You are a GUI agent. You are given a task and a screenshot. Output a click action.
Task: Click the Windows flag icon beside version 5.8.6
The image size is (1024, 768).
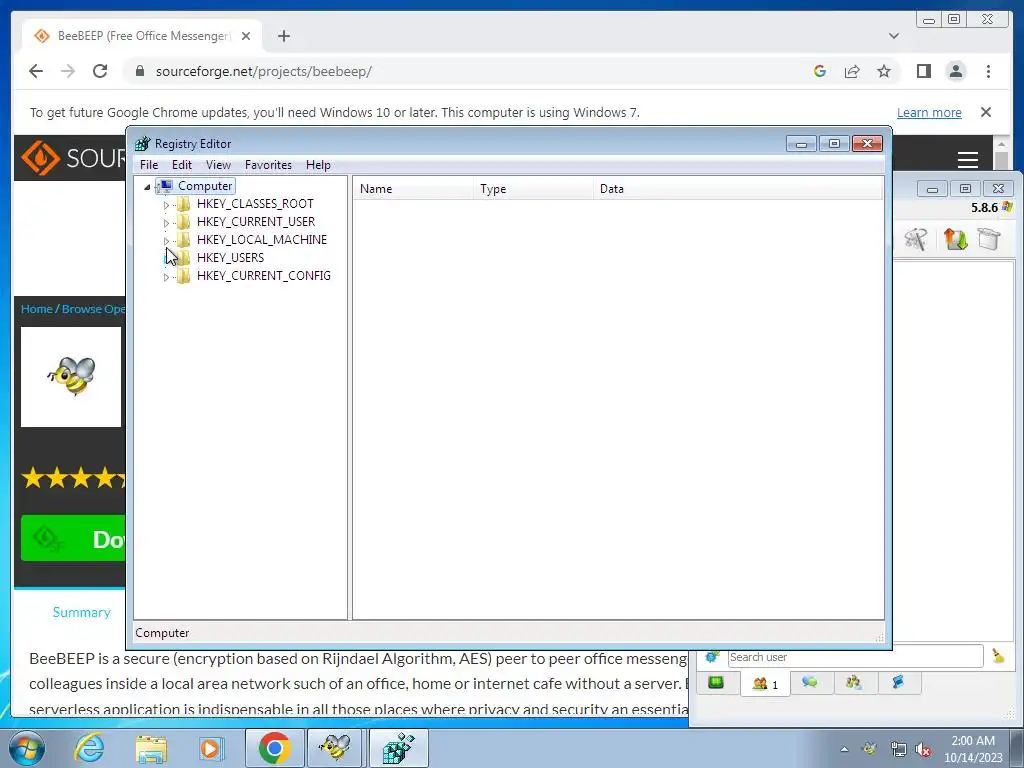pos(1008,207)
